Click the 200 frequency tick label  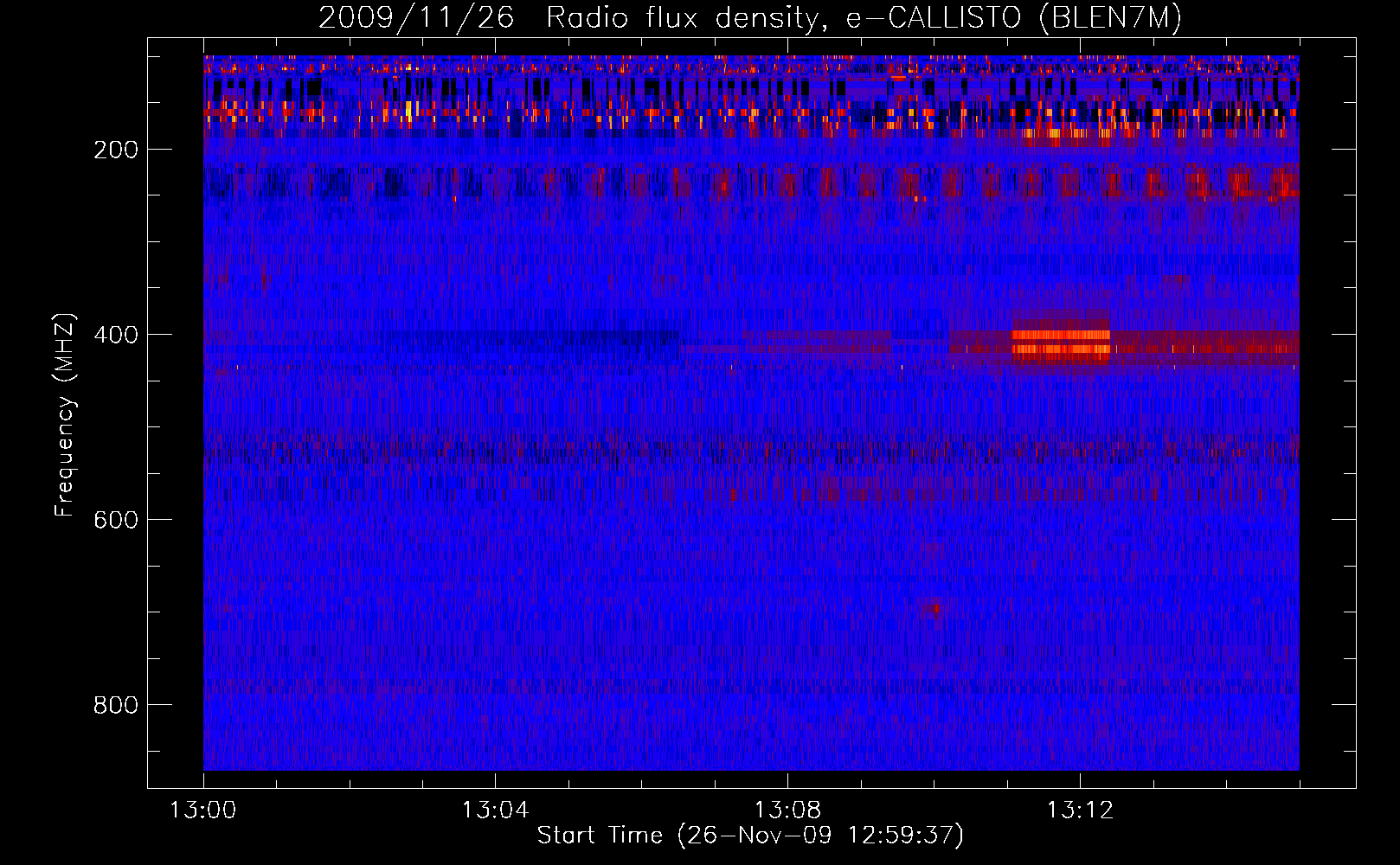(116, 150)
